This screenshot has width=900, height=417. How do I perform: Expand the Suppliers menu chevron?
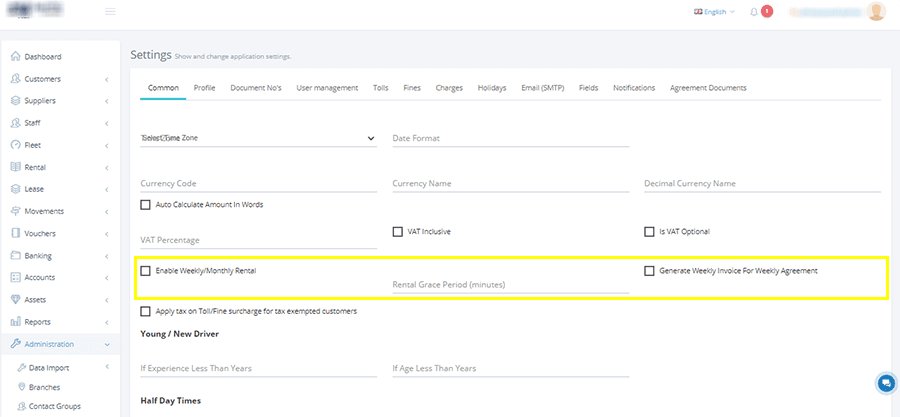[107, 102]
